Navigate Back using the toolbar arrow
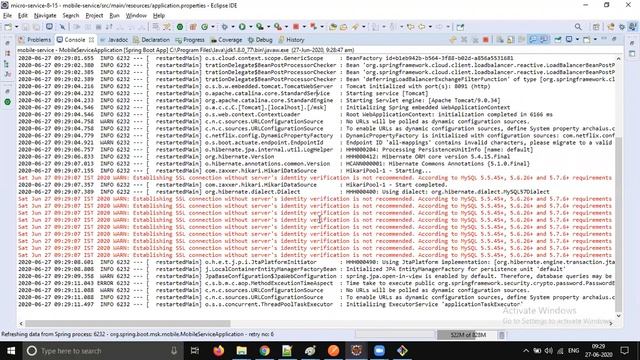640x360 pixels. point(422,27)
